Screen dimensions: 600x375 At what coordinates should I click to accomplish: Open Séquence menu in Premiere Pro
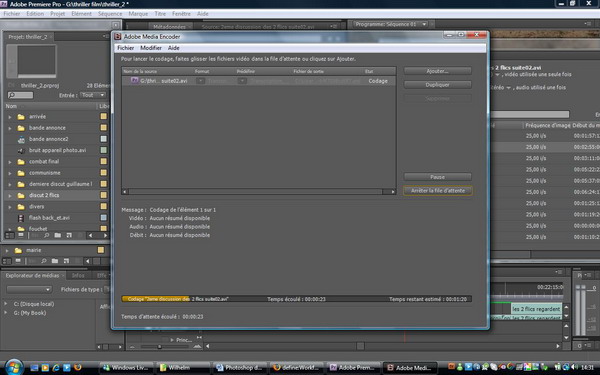110,14
